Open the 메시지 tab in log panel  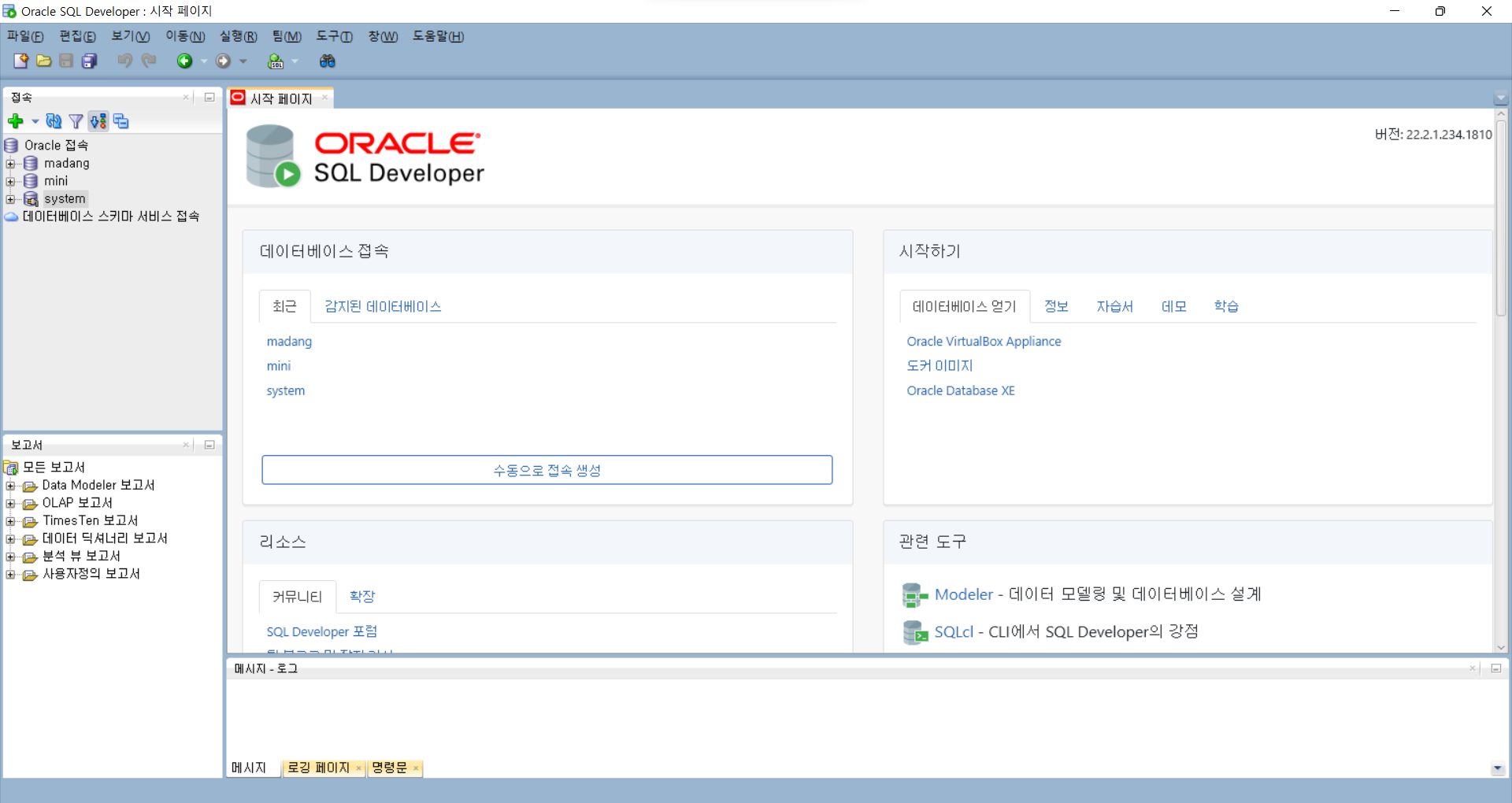(x=249, y=768)
